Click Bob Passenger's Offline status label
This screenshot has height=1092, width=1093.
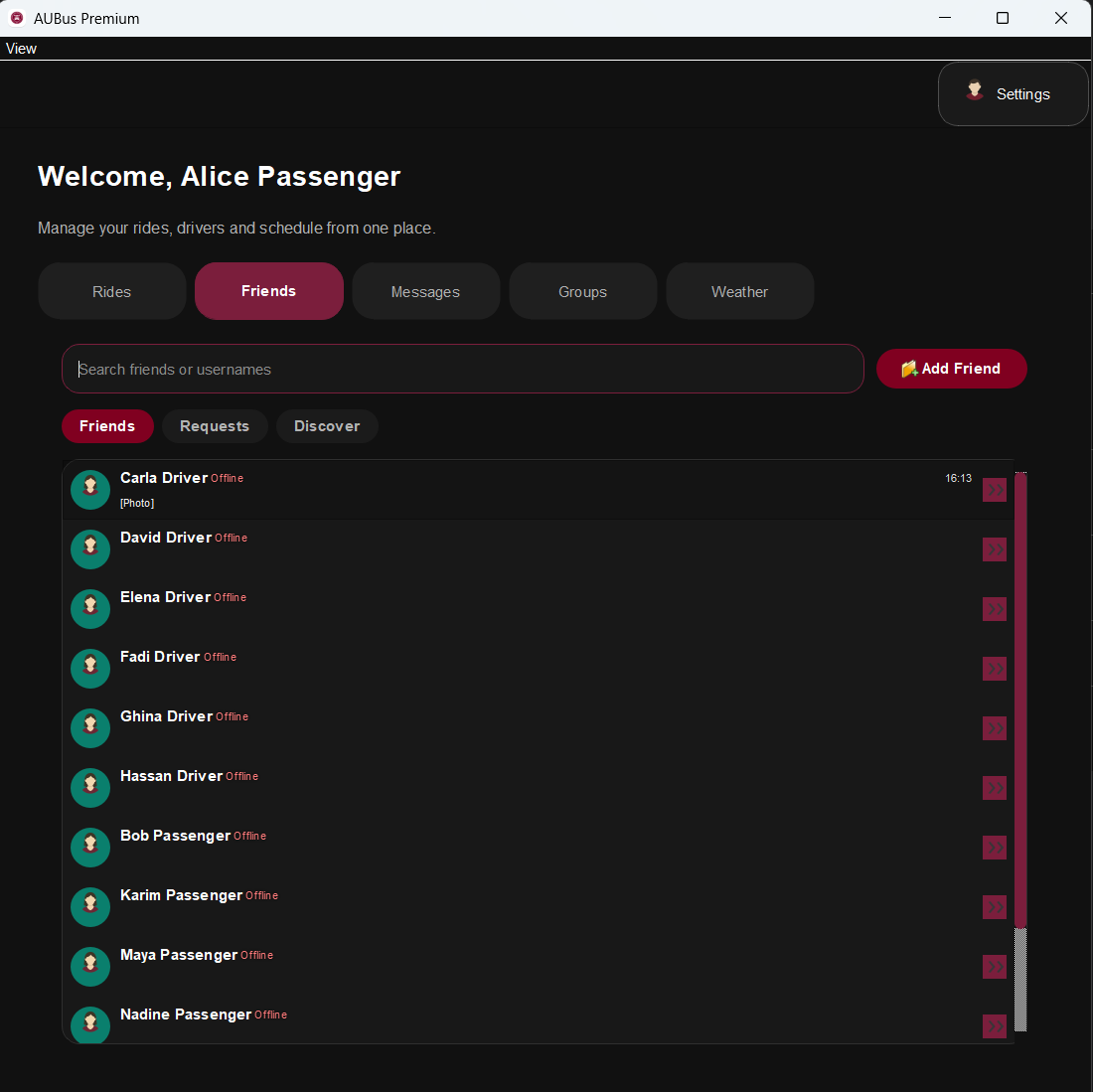click(x=249, y=837)
